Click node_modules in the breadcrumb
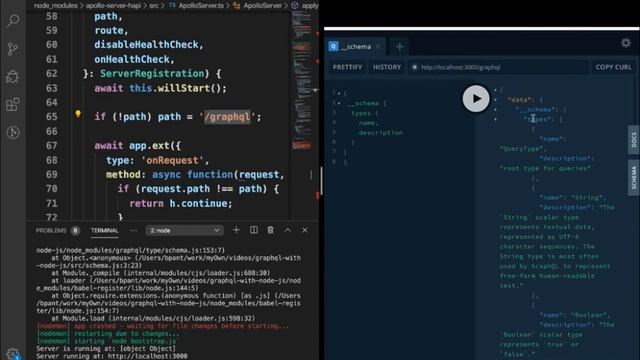Screen dimensions: 640x360 (56, 5)
